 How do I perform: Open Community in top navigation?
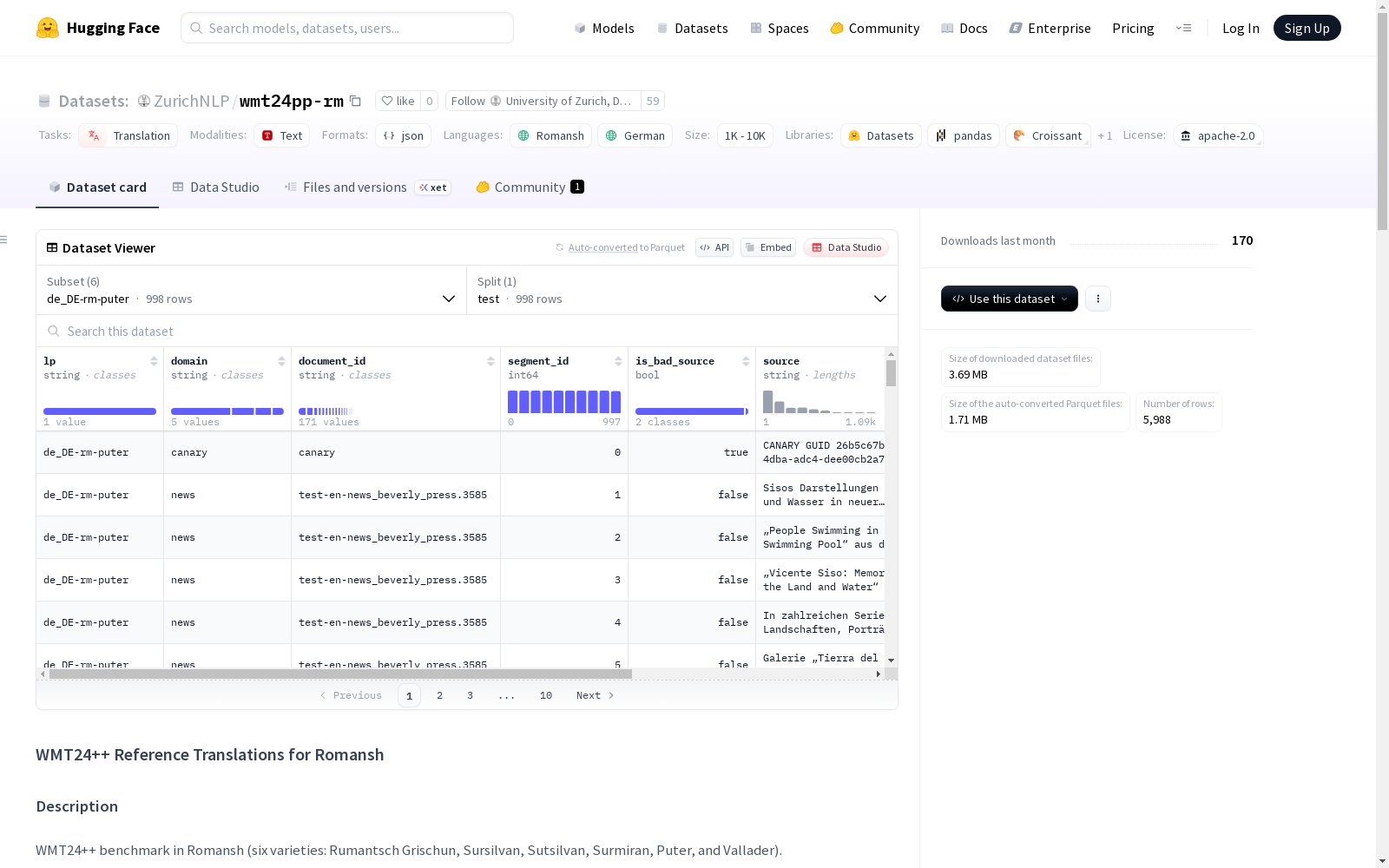874,28
